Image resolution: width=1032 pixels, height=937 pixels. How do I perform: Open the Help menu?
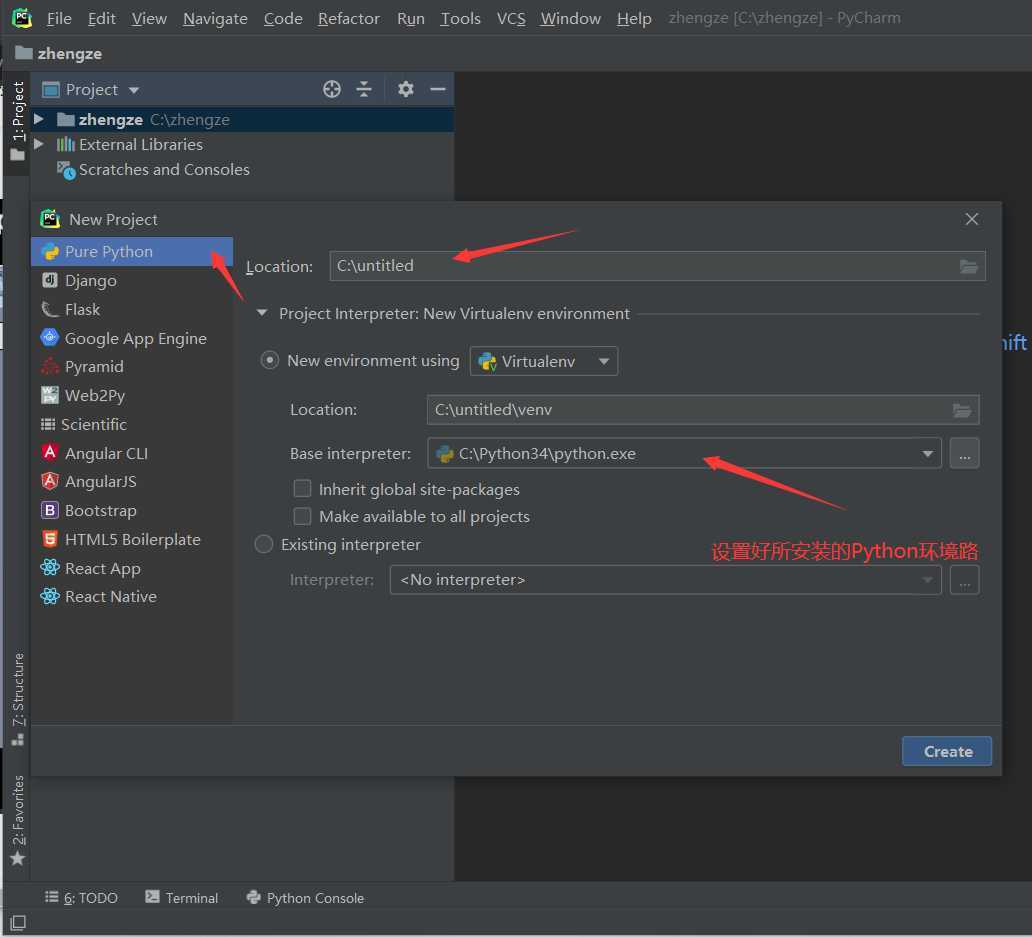tap(634, 18)
